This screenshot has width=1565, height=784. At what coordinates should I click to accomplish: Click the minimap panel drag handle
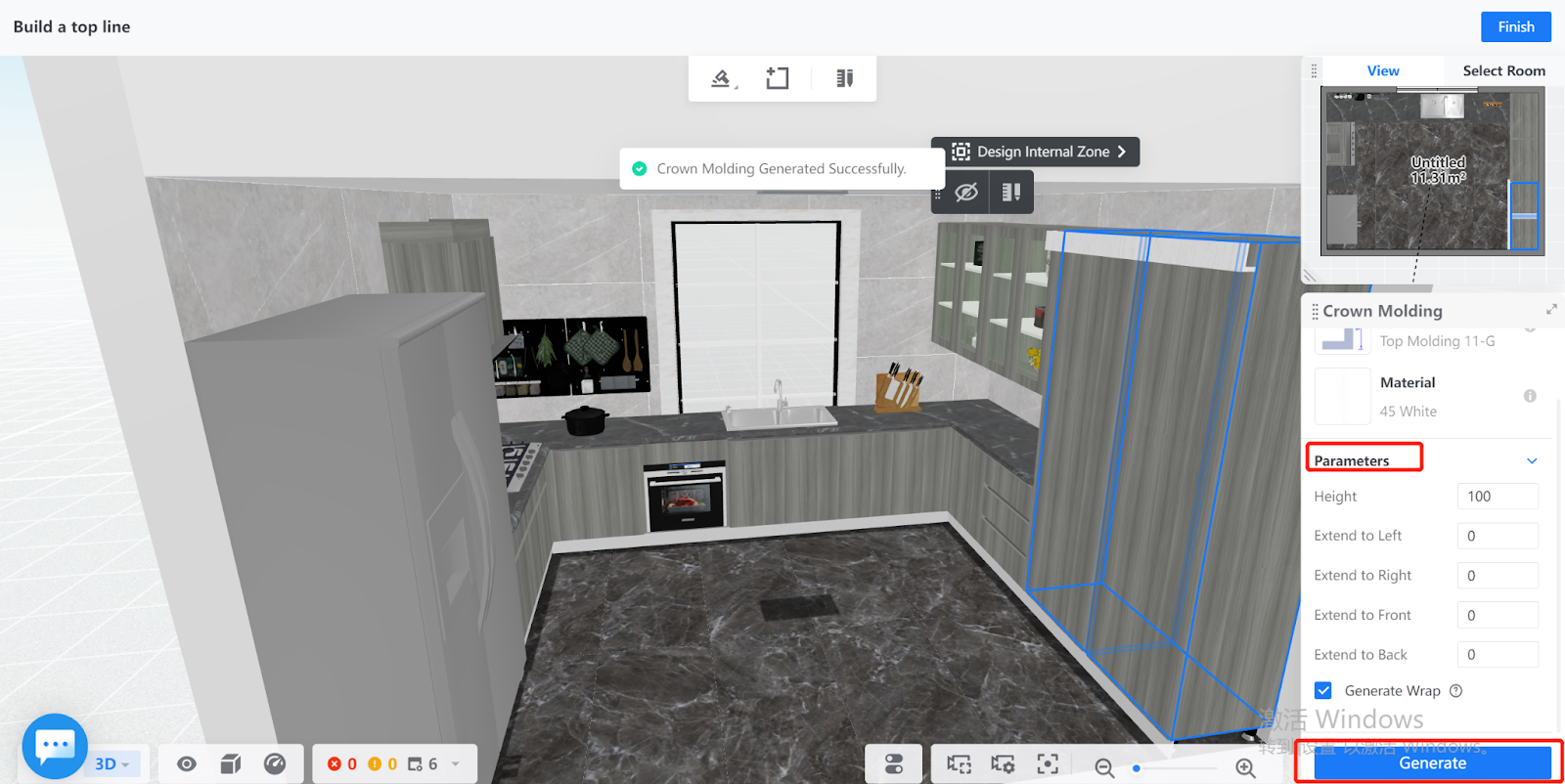(1314, 70)
